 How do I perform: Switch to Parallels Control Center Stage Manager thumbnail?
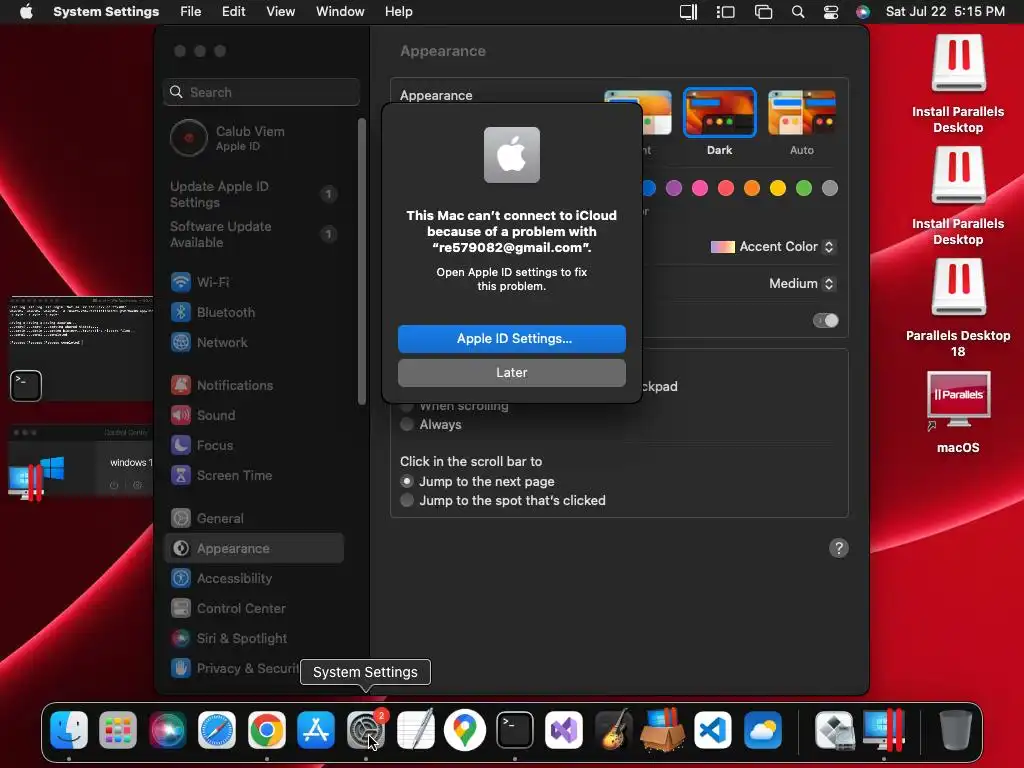[80, 464]
